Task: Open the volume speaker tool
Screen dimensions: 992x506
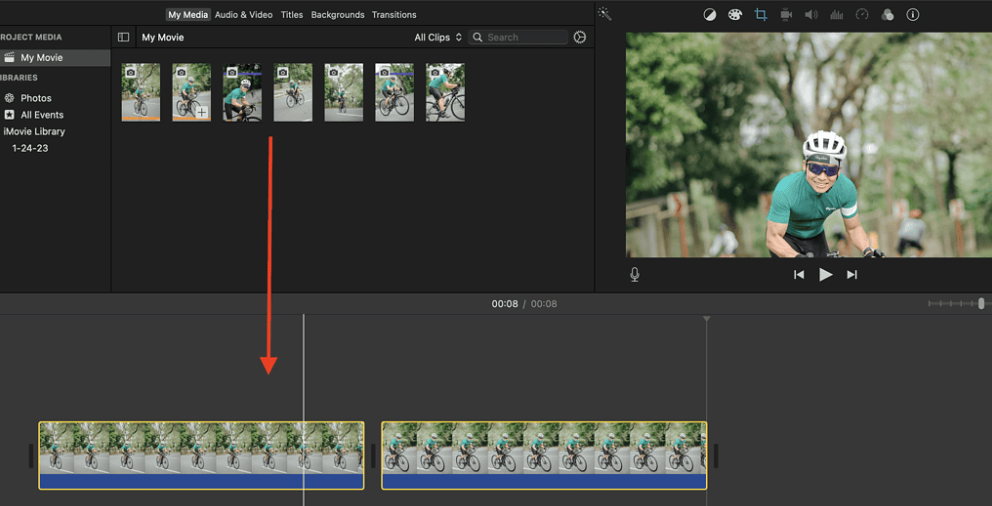Action: (x=811, y=15)
